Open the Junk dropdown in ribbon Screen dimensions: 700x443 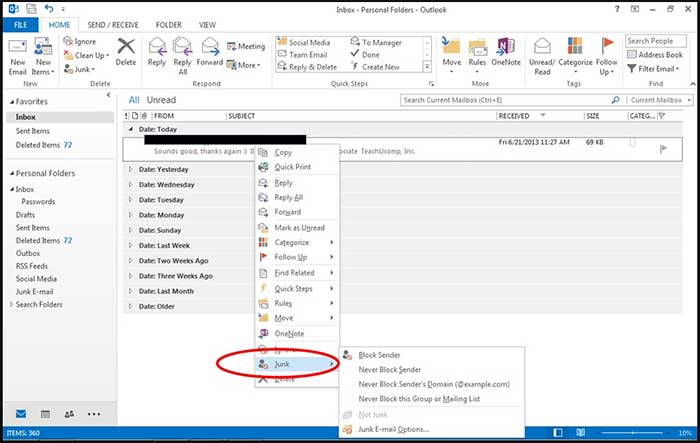[79, 69]
